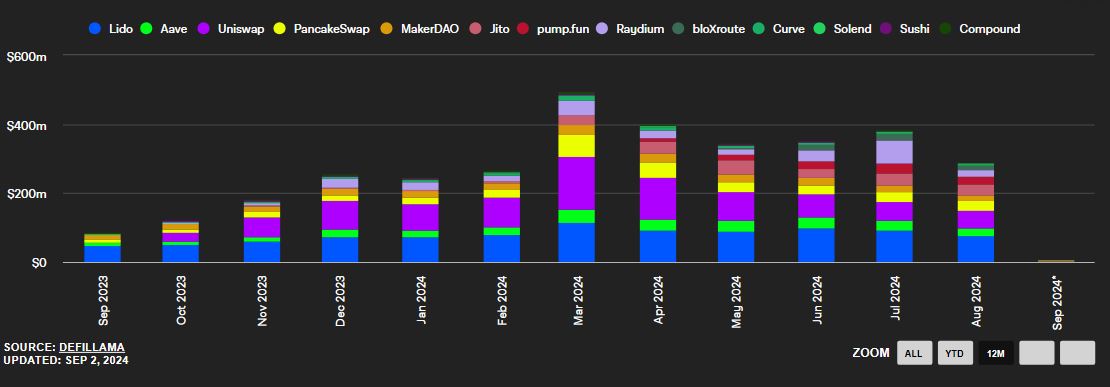The image size is (1110, 387).
Task: Toggle the Jito legend series
Action: pos(491,29)
